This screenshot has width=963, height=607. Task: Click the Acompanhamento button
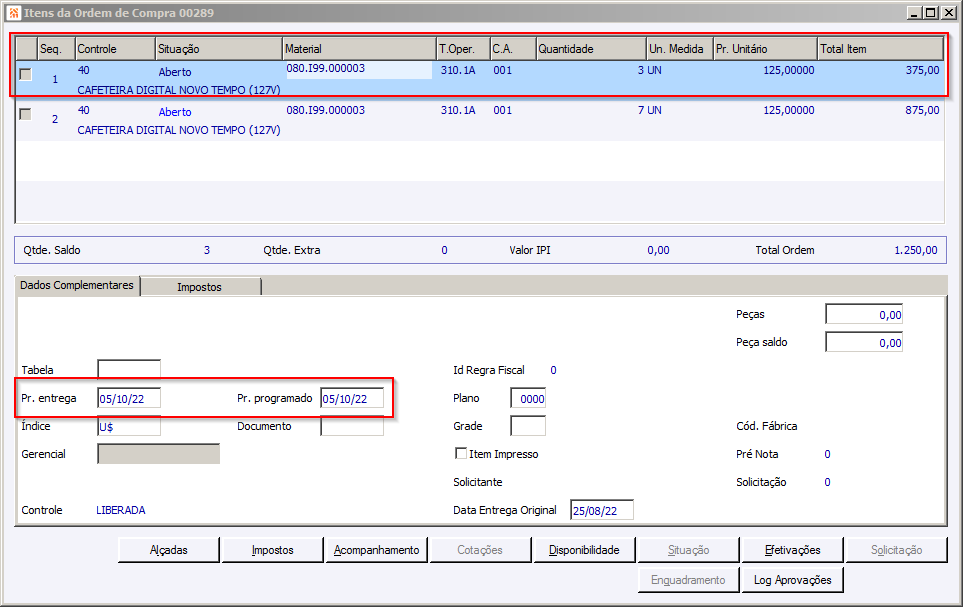coord(376,550)
